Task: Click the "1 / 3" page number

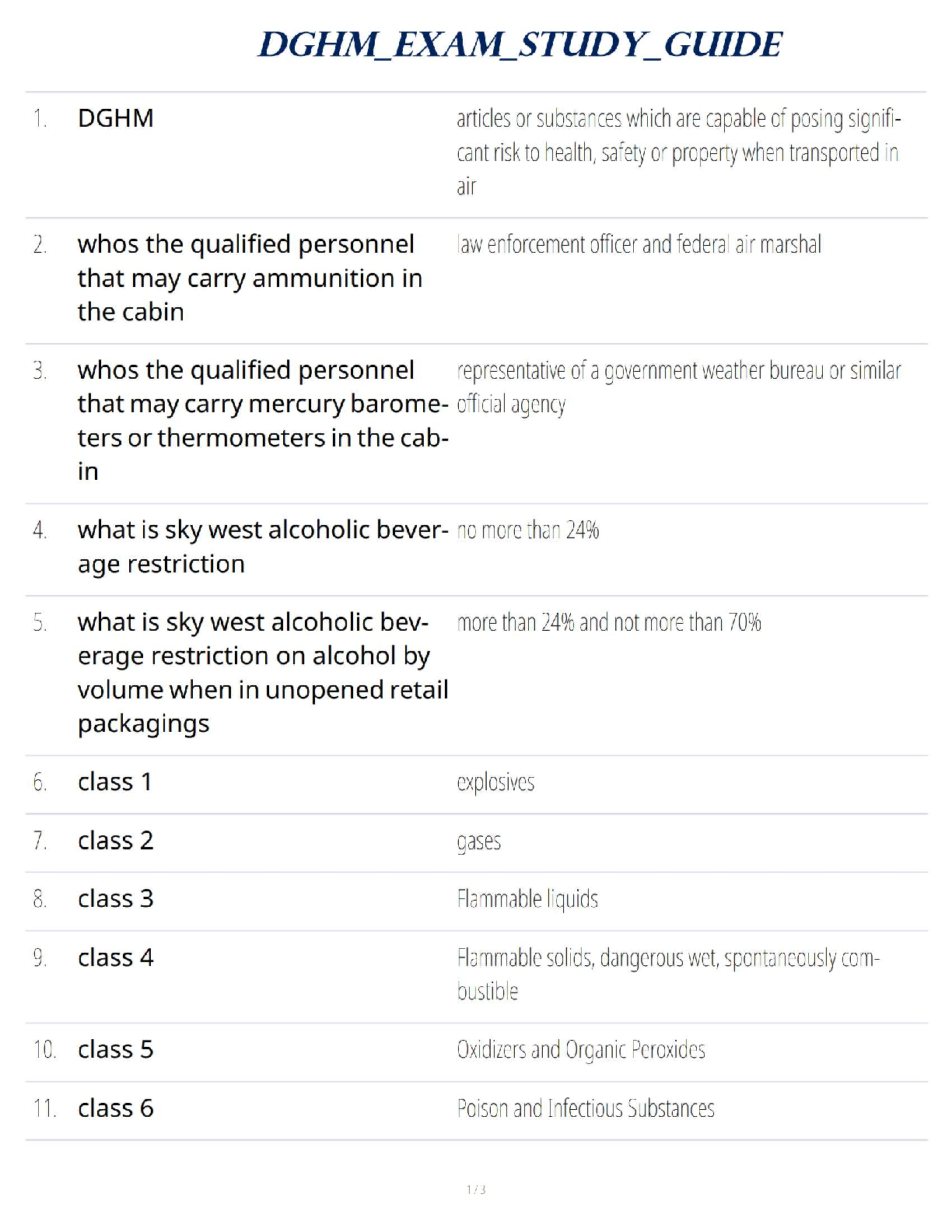Action: [x=476, y=1189]
